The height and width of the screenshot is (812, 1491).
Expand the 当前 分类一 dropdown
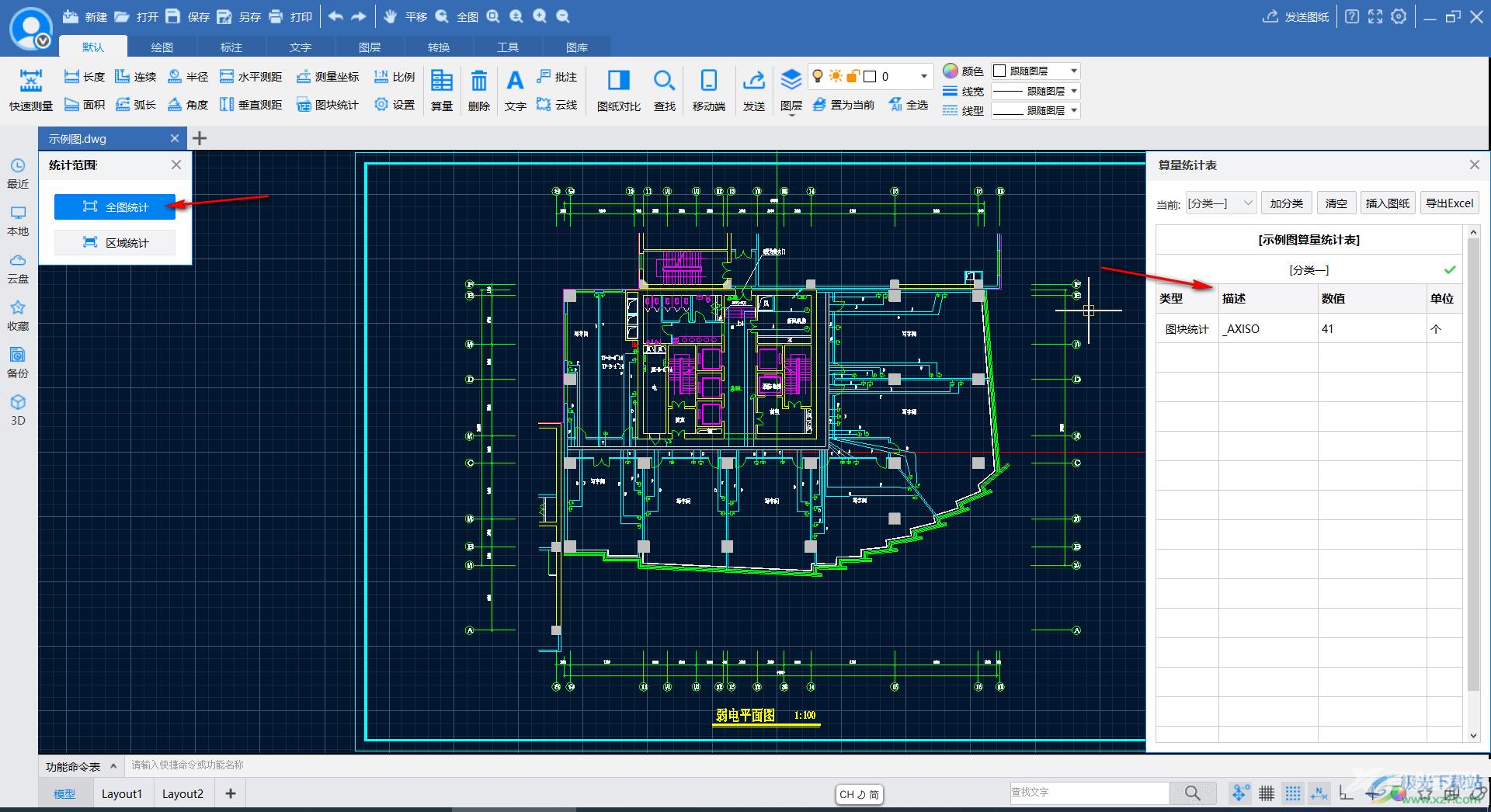1221,203
